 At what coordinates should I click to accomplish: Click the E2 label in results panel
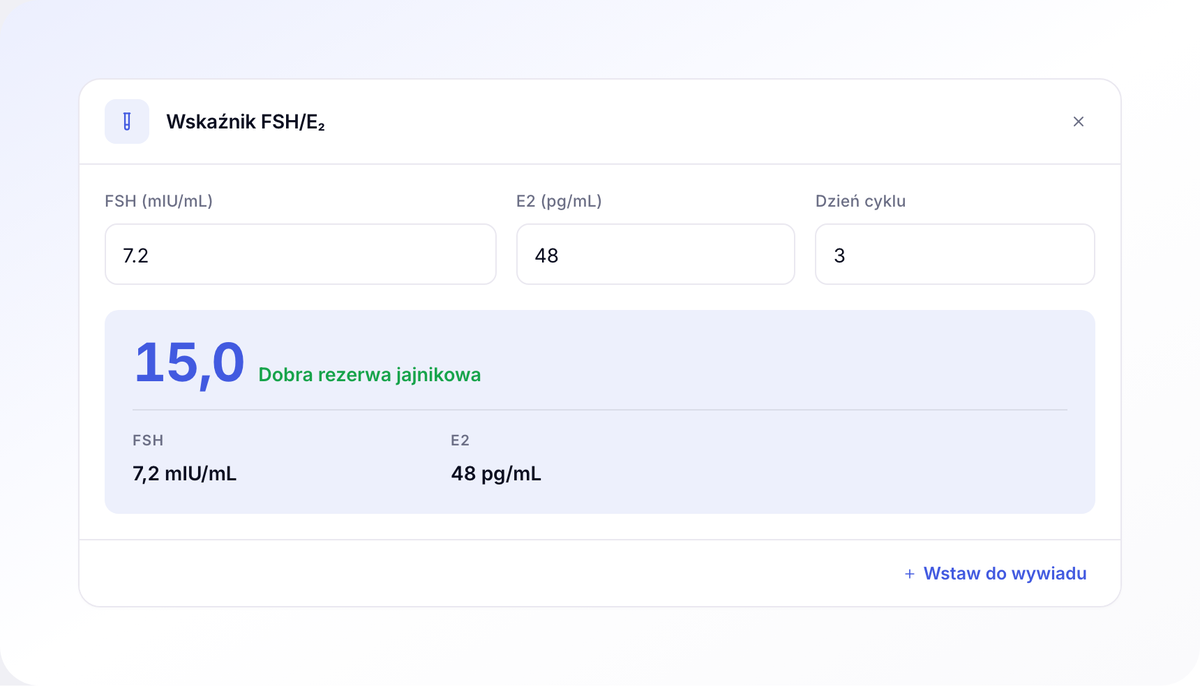[x=460, y=440]
